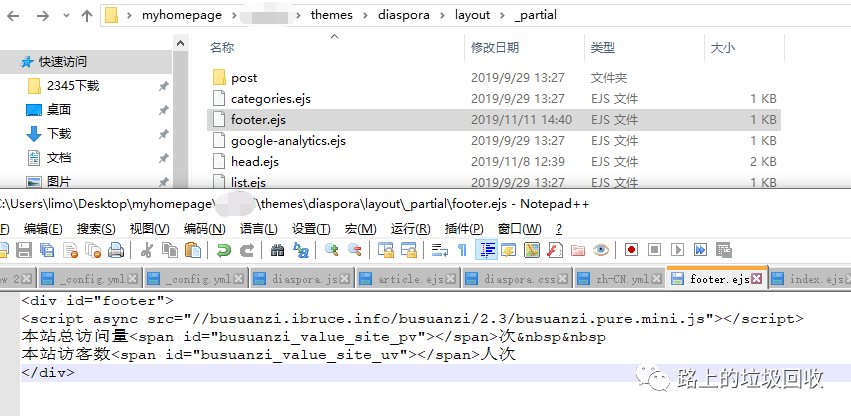Screen dimensions: 851x416
Task: Switch to the zh-CN.yml tab
Action: point(619,279)
